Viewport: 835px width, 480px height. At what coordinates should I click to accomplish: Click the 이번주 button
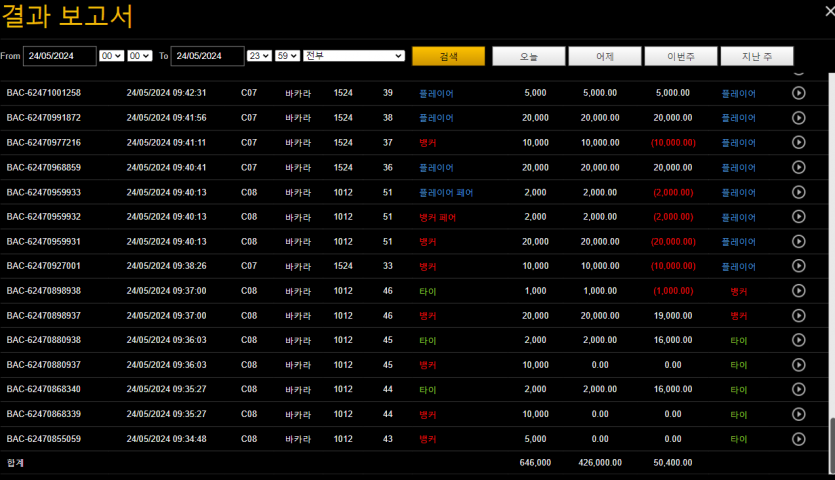pyautogui.click(x=681, y=56)
